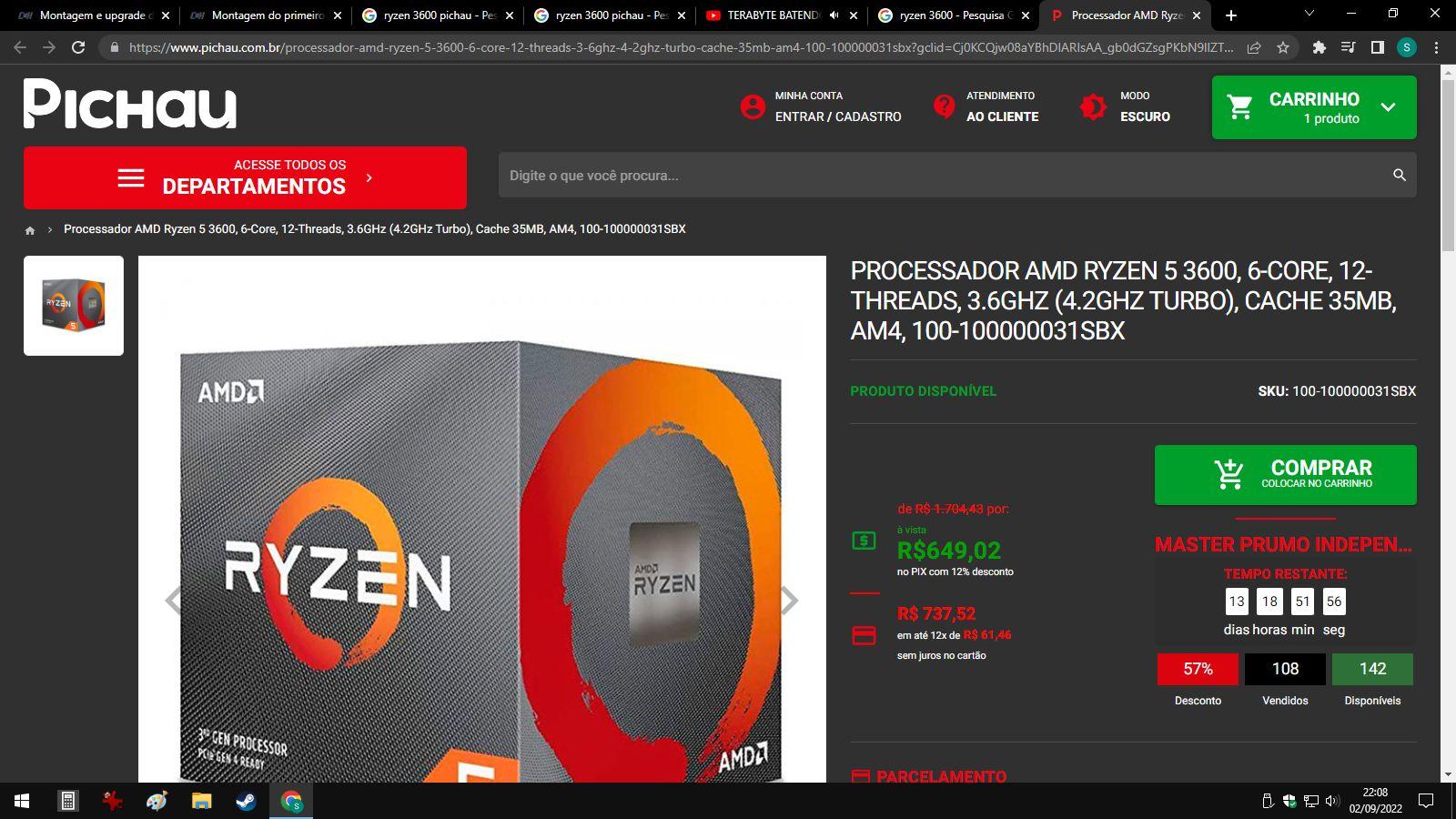The width and height of the screenshot is (1456, 819).
Task: Show next product image arrow
Action: coord(790,600)
